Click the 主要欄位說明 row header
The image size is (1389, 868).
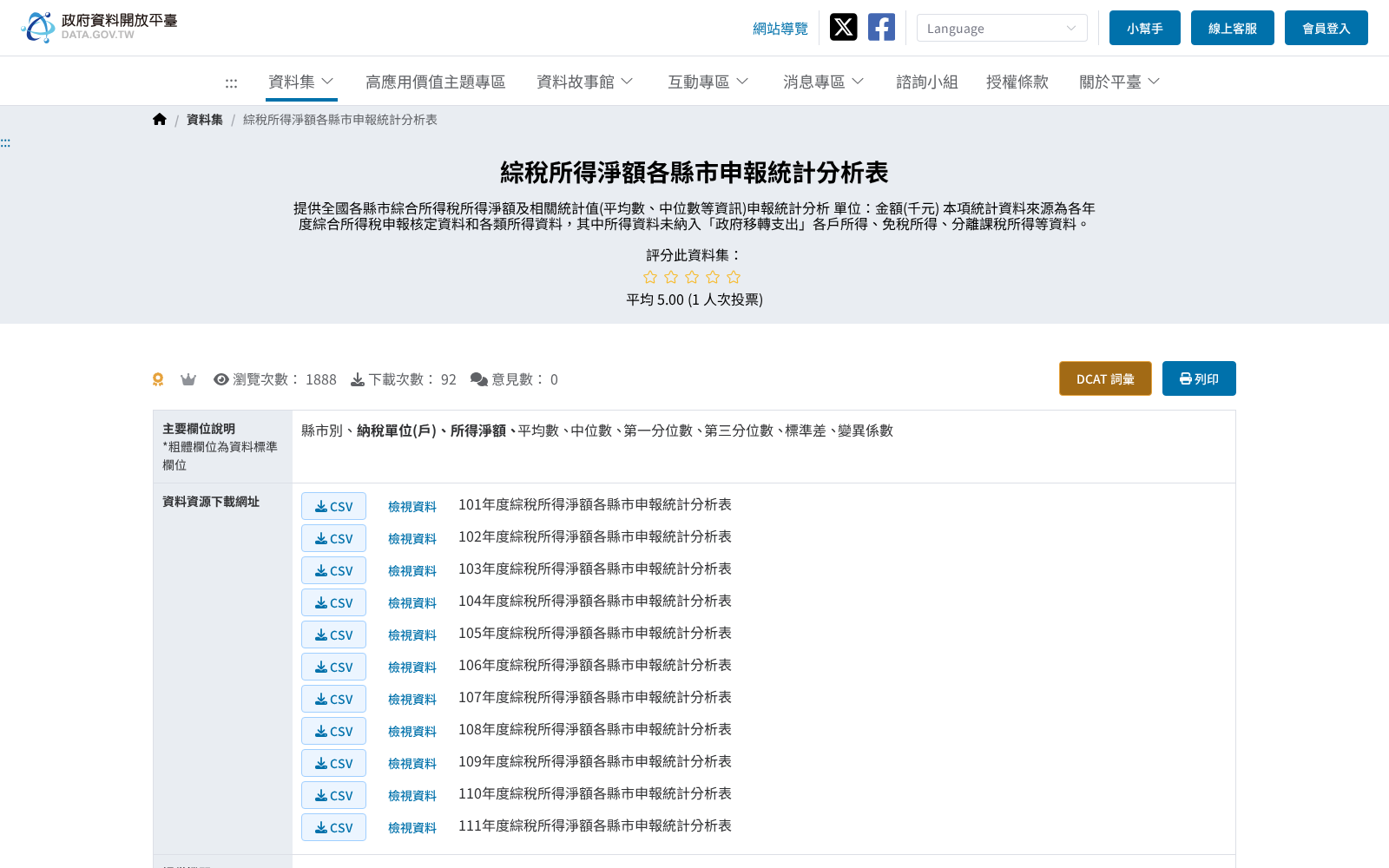coord(222,446)
